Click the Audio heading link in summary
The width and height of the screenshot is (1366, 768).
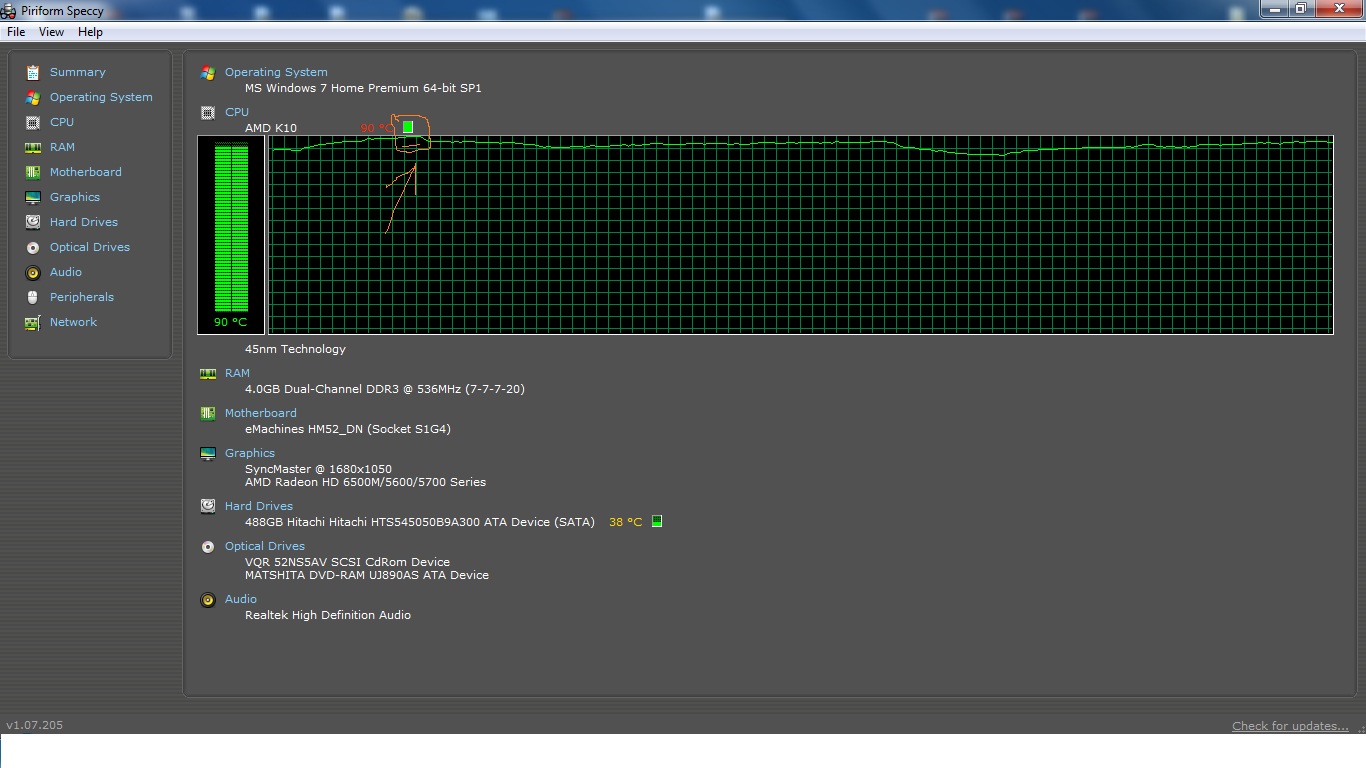(x=241, y=599)
